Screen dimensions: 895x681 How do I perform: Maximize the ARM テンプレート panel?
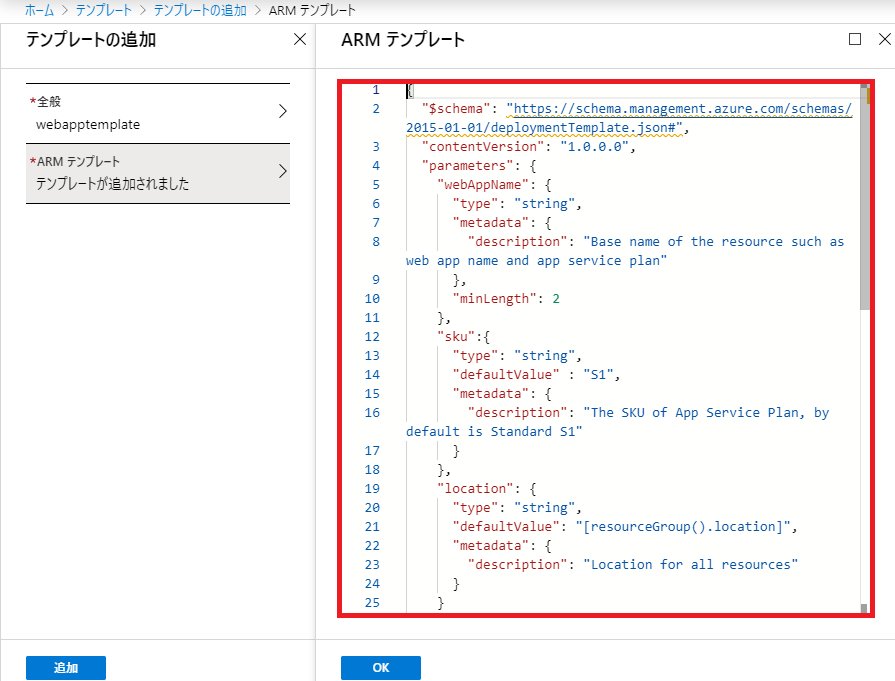click(855, 39)
